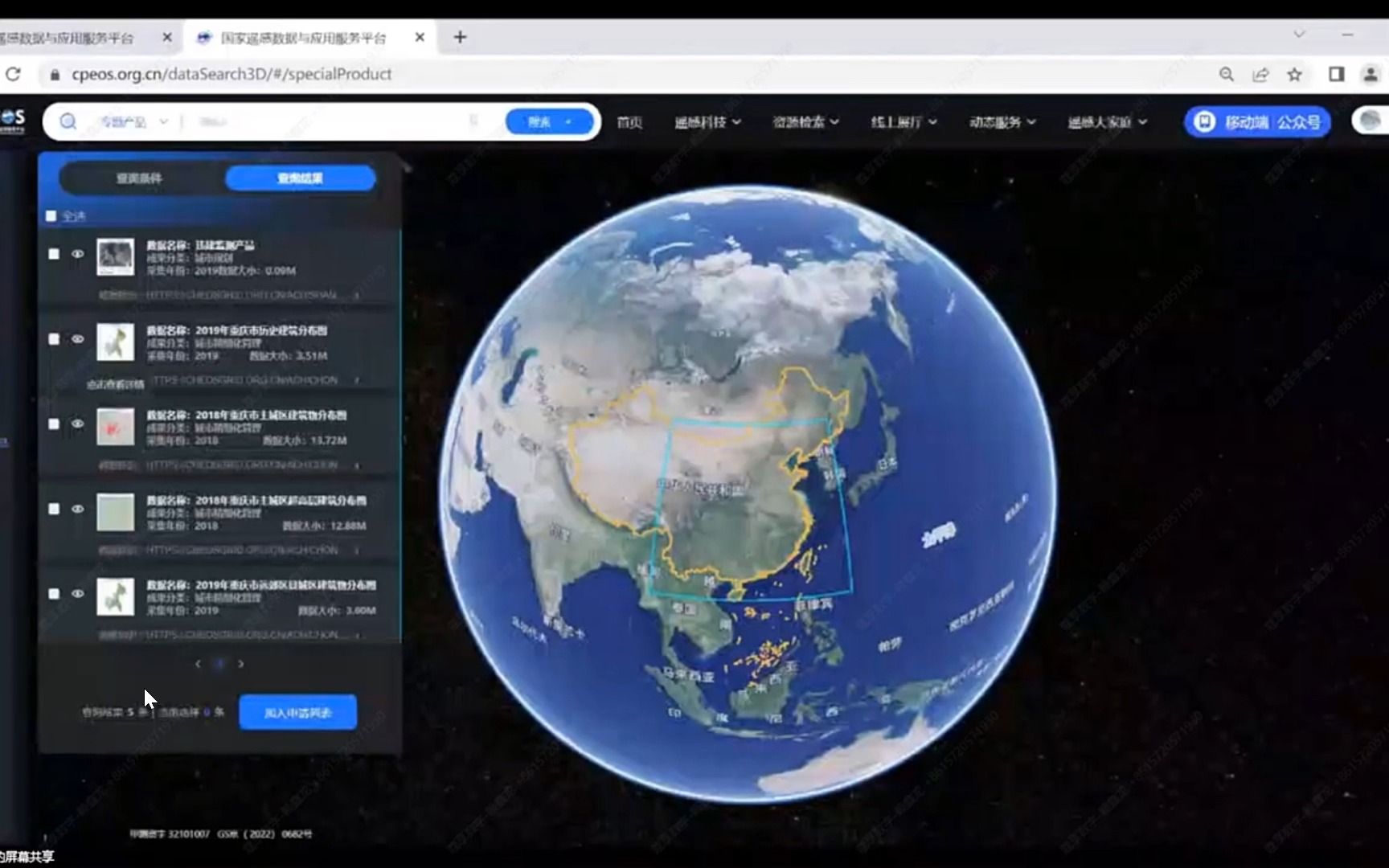Open the HTTPS link under 2018年重庆市主城区建筑物分布图
Screen dimensions: 1389x868
pos(242,465)
